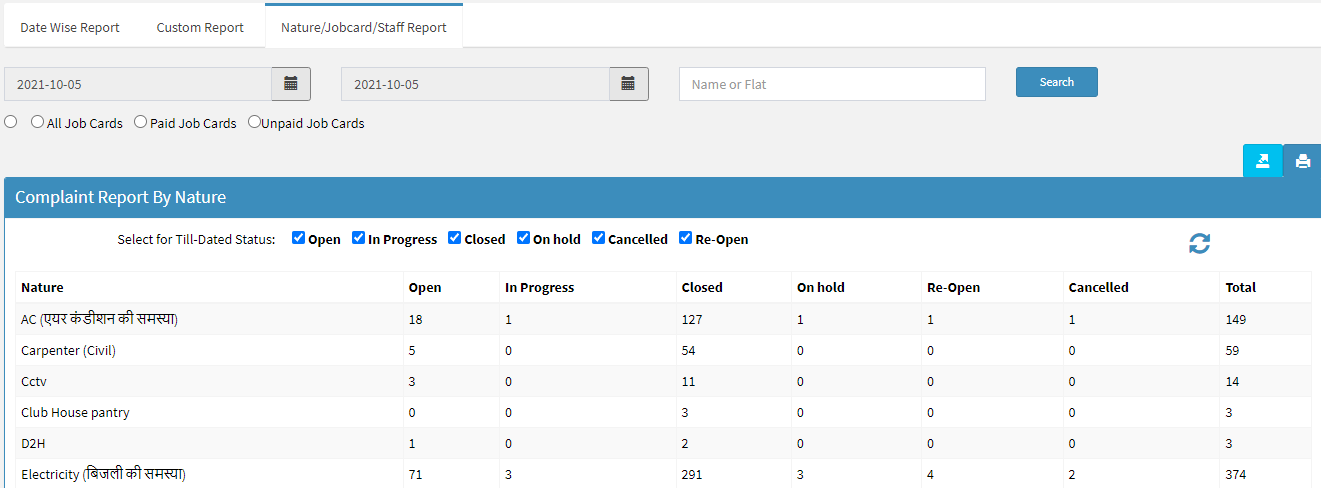Image resolution: width=1321 pixels, height=488 pixels.
Task: Click the Name or Flat input field
Action: 832,84
